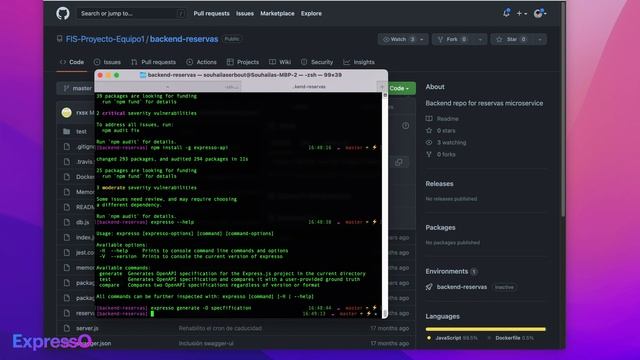Expand the Fork dropdown arrow
Viewport: 640px width, 360px height.
coord(480,39)
